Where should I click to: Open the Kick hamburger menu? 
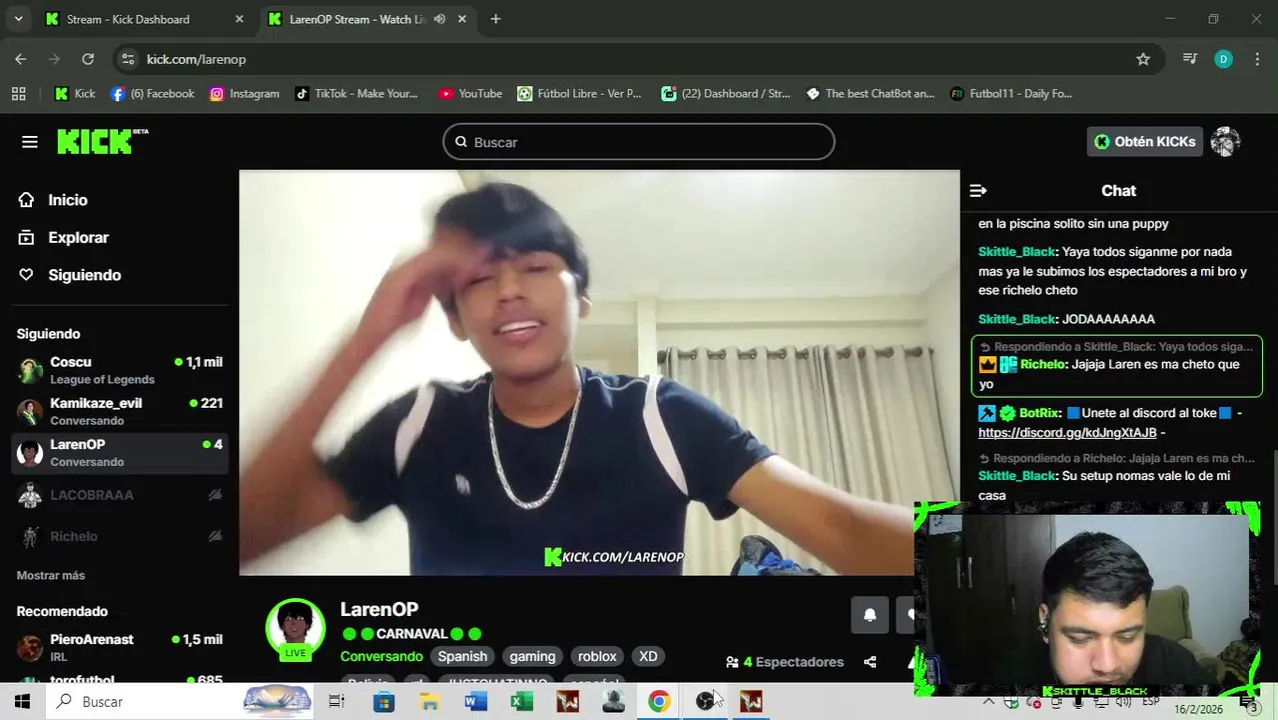click(30, 142)
